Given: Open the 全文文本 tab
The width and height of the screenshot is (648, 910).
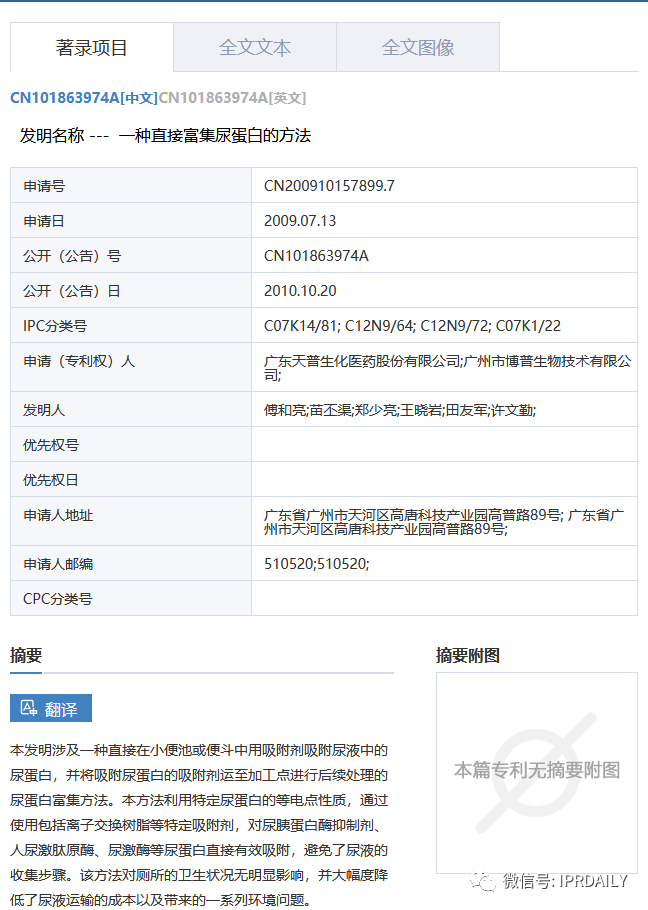Looking at the screenshot, I should click(255, 47).
